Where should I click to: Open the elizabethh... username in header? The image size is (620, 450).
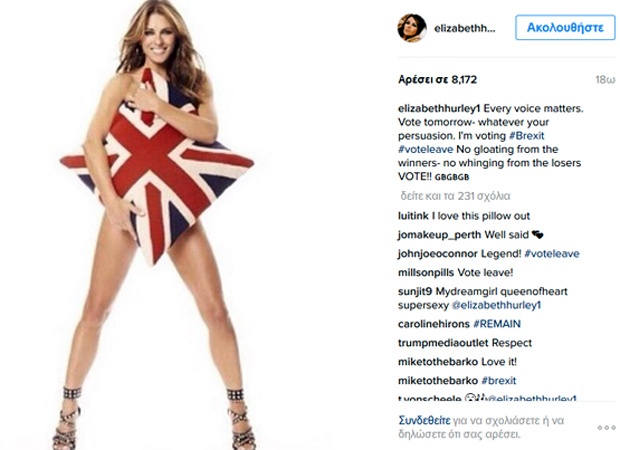coord(464,28)
